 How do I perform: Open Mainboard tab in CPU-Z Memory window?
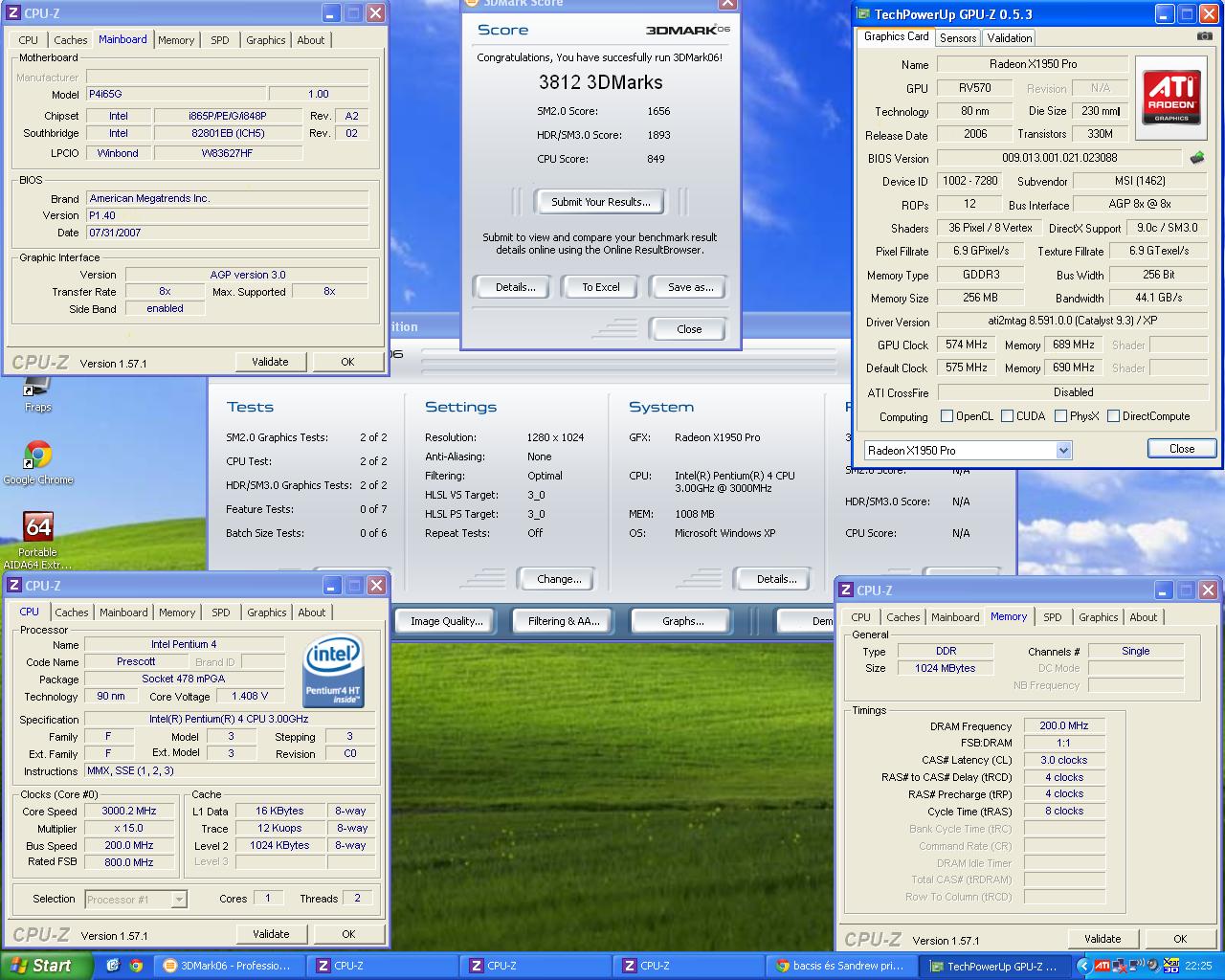(955, 617)
